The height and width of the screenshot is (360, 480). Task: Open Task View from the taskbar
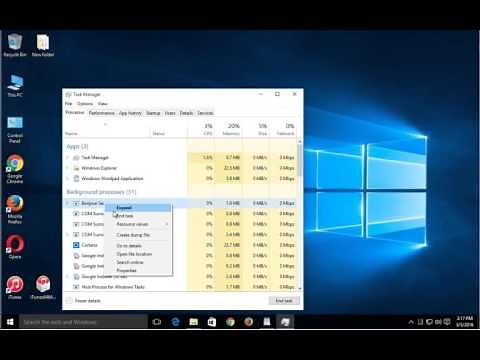[156, 322]
